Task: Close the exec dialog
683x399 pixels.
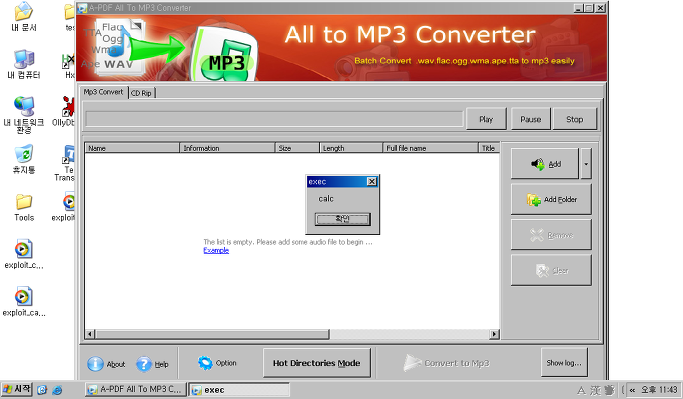Action: tap(372, 182)
